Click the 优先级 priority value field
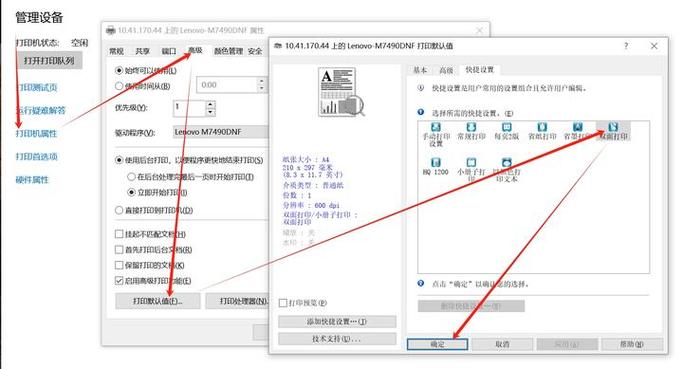This screenshot has height=369, width=683. 189,108
